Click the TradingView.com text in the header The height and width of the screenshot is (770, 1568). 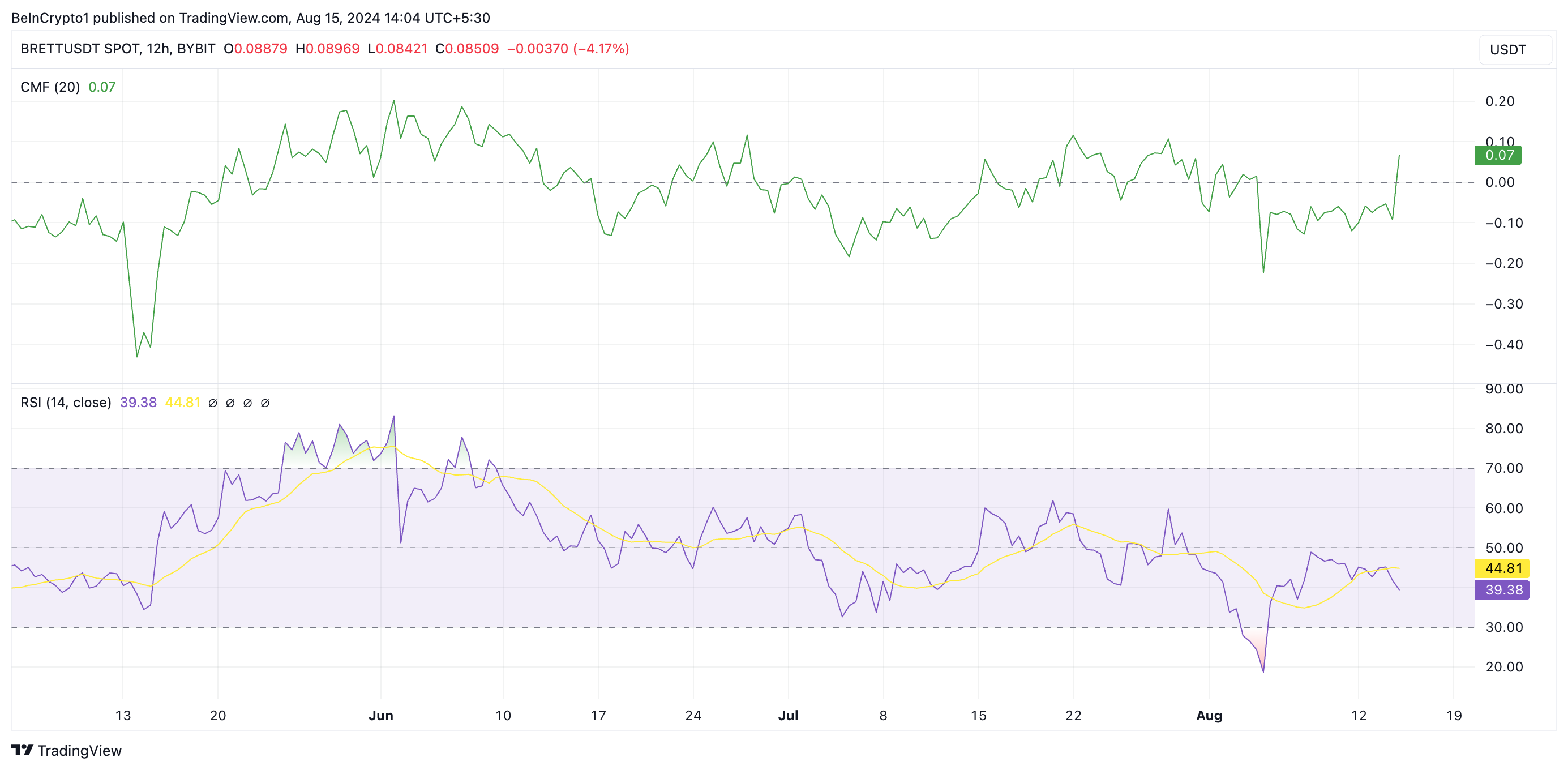pyautogui.click(x=233, y=18)
